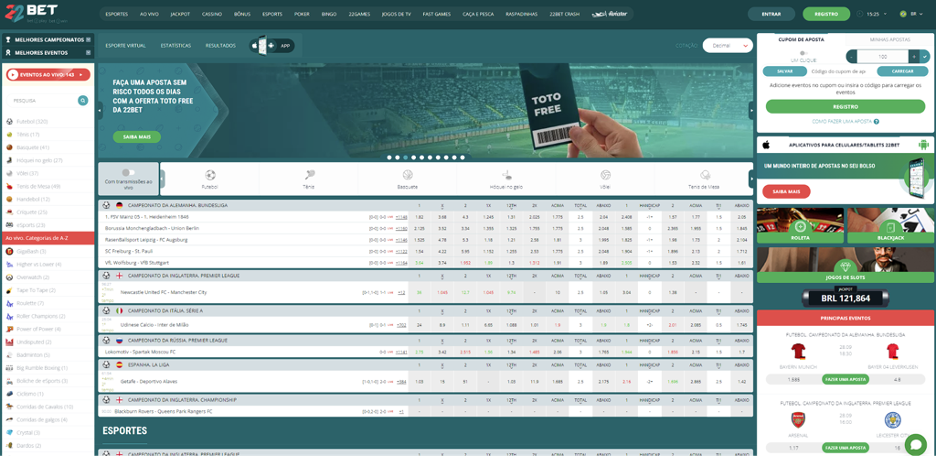Expand more markets +1148 for Mainz match
Viewport: 936px width, 456px height.
[402, 217]
